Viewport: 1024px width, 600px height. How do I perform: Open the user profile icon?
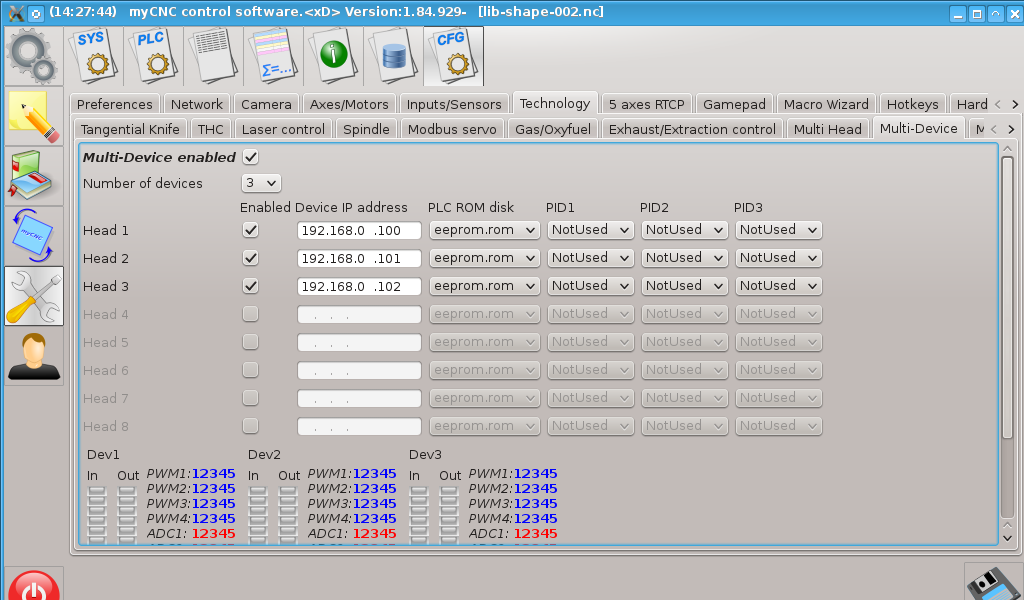[x=34, y=356]
